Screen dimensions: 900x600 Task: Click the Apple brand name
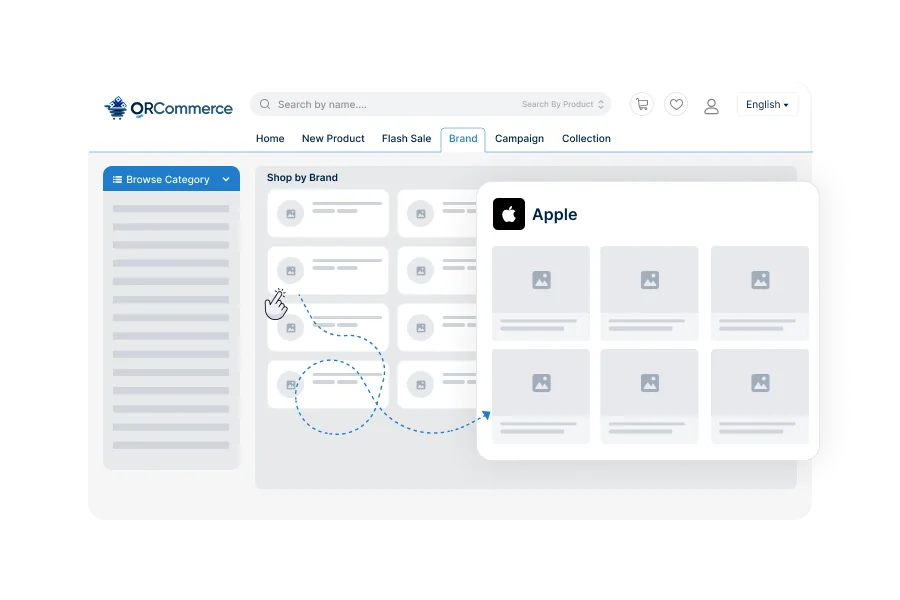[554, 214]
